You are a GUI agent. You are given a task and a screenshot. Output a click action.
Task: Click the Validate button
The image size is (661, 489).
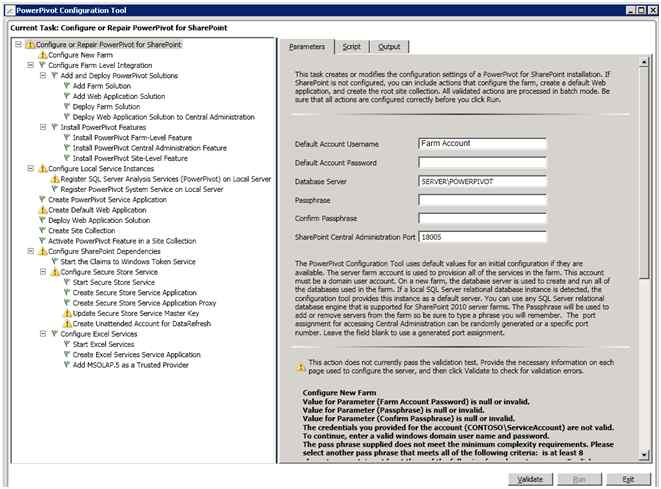[x=530, y=479]
